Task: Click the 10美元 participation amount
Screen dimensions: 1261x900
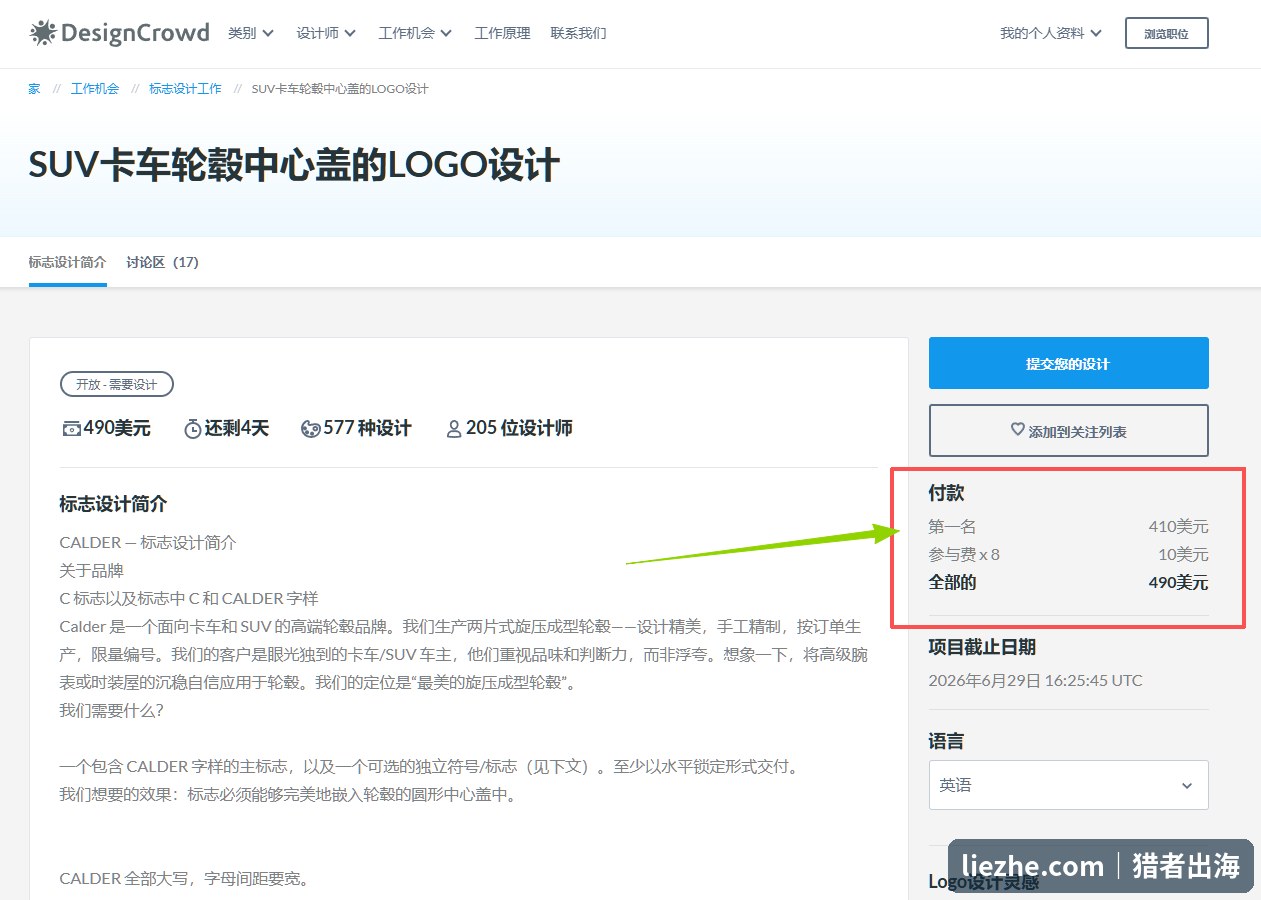Action: point(1183,554)
